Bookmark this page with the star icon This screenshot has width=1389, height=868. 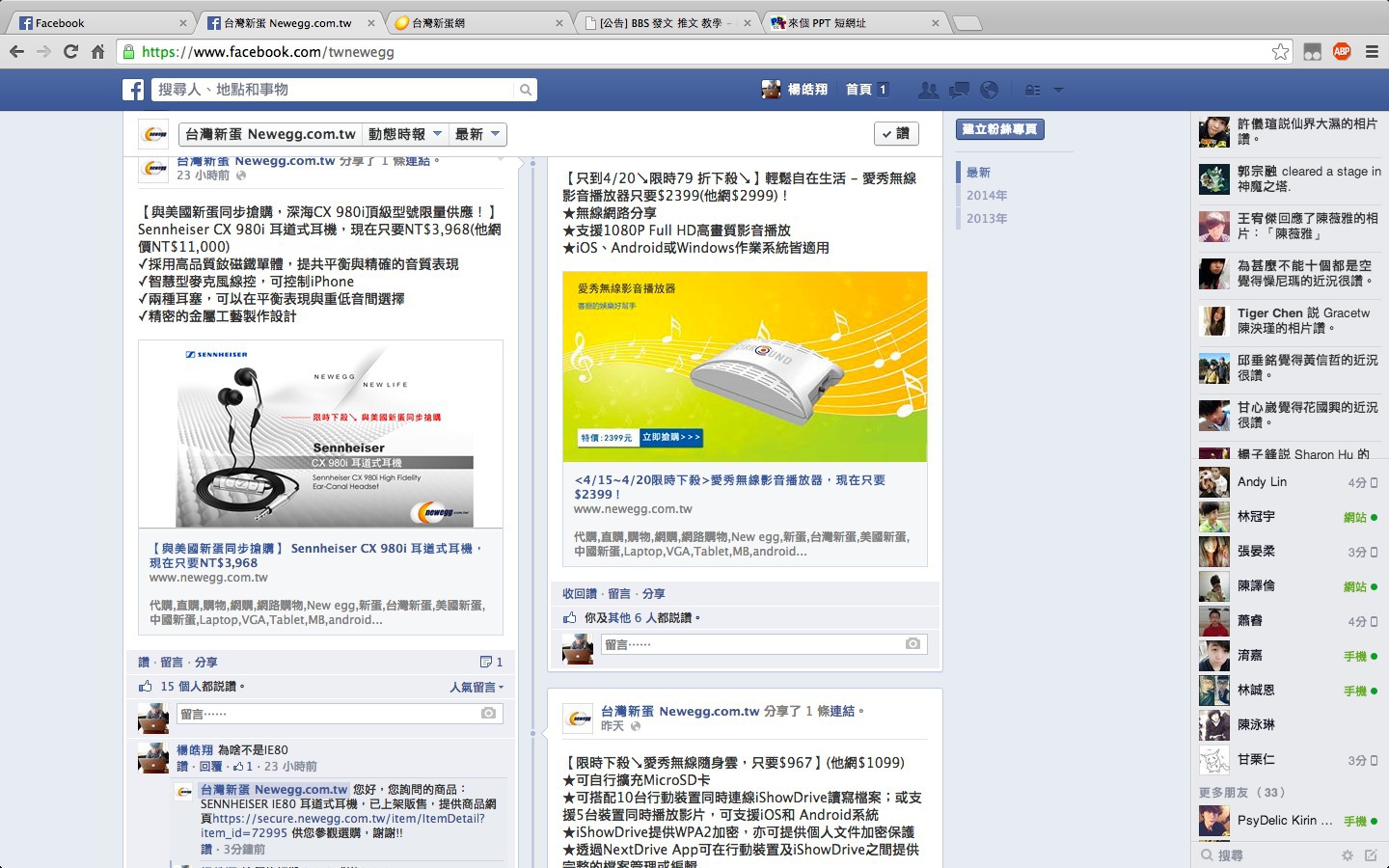click(1280, 52)
